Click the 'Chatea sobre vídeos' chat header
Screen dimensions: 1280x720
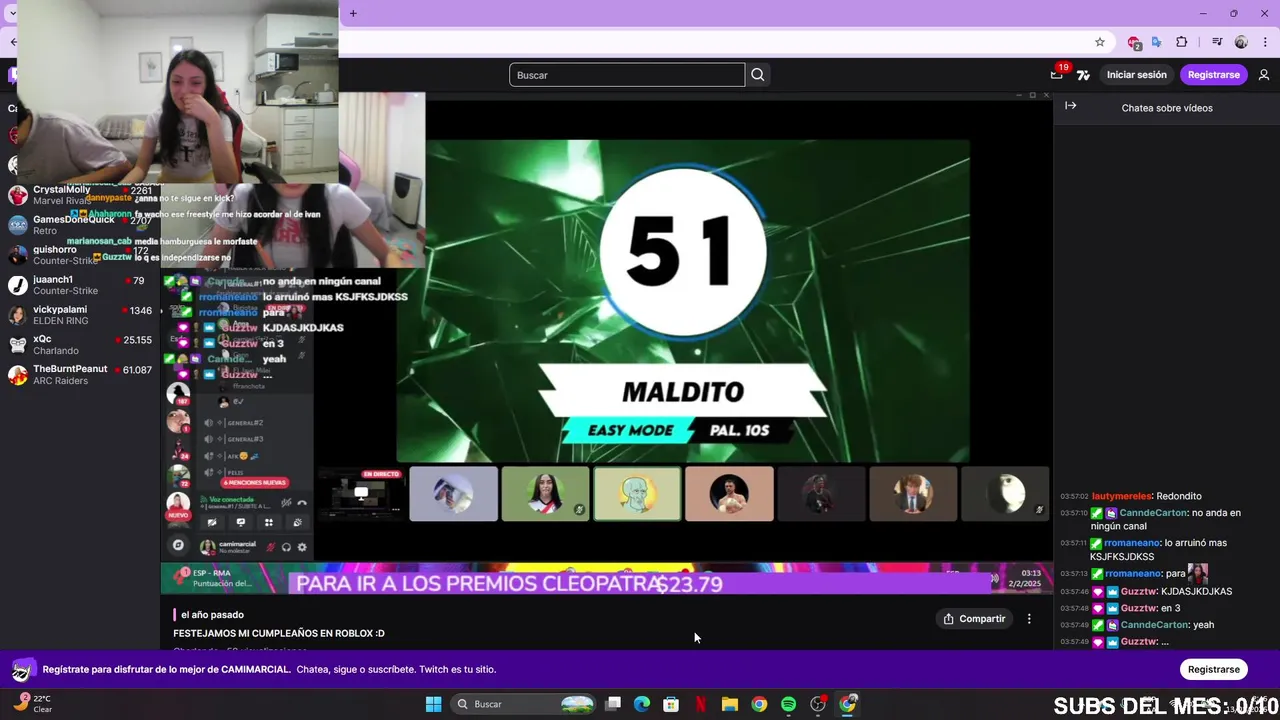pyautogui.click(x=1167, y=108)
